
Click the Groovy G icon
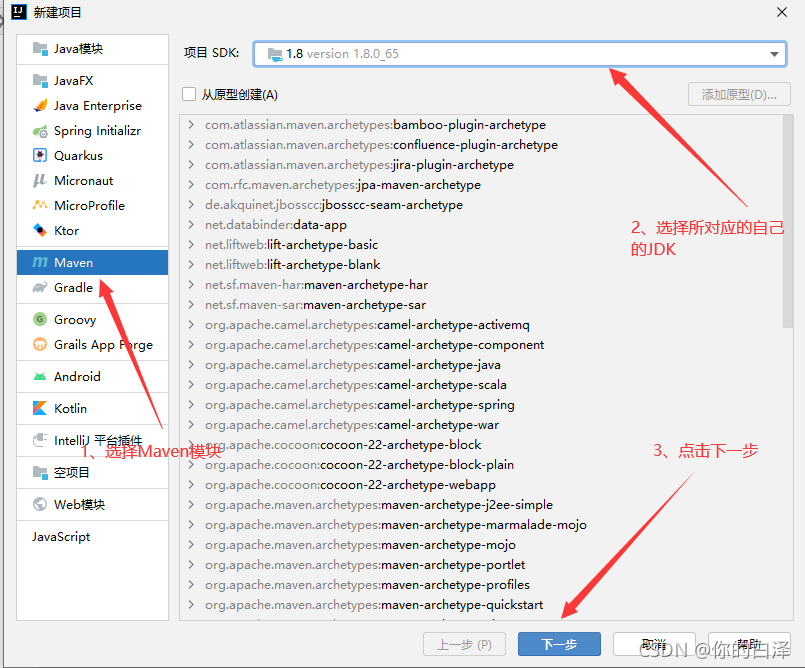40,319
